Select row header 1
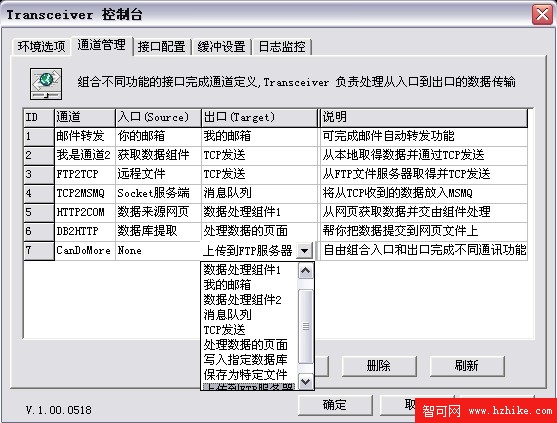This screenshot has height=423, width=557. pyautogui.click(x=39, y=136)
